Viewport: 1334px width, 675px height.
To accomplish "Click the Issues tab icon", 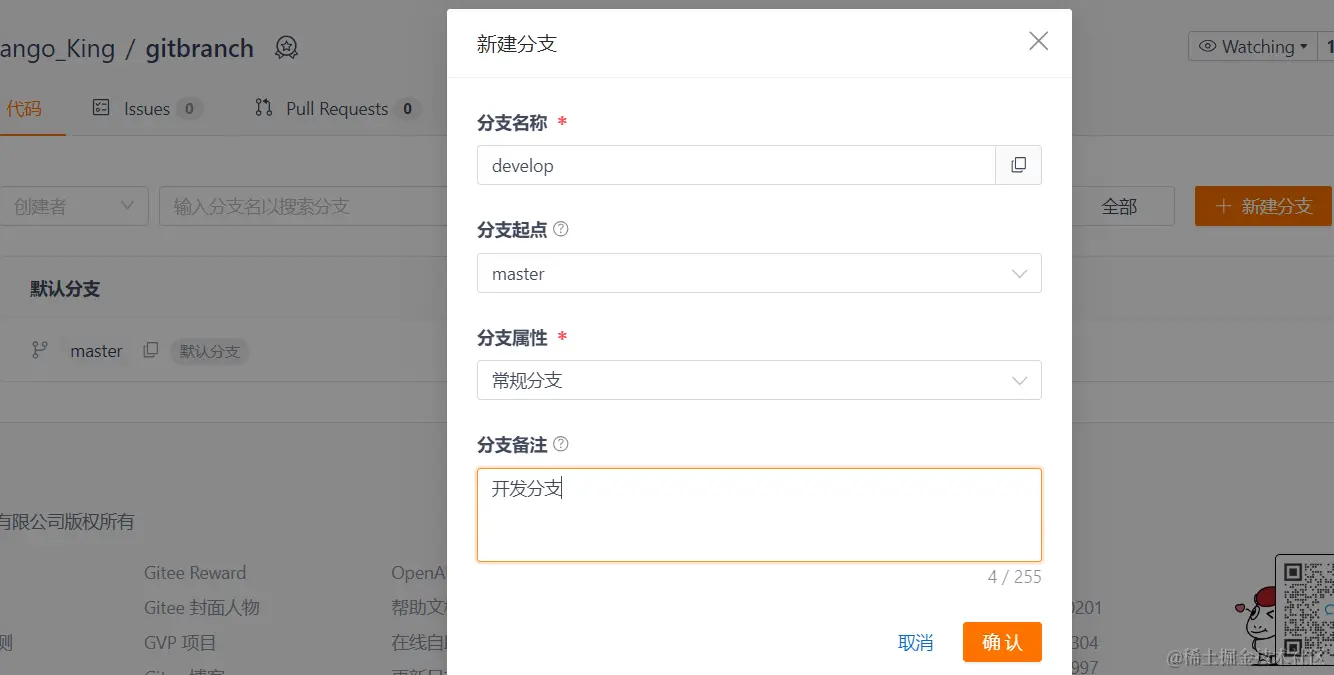I will [x=101, y=108].
